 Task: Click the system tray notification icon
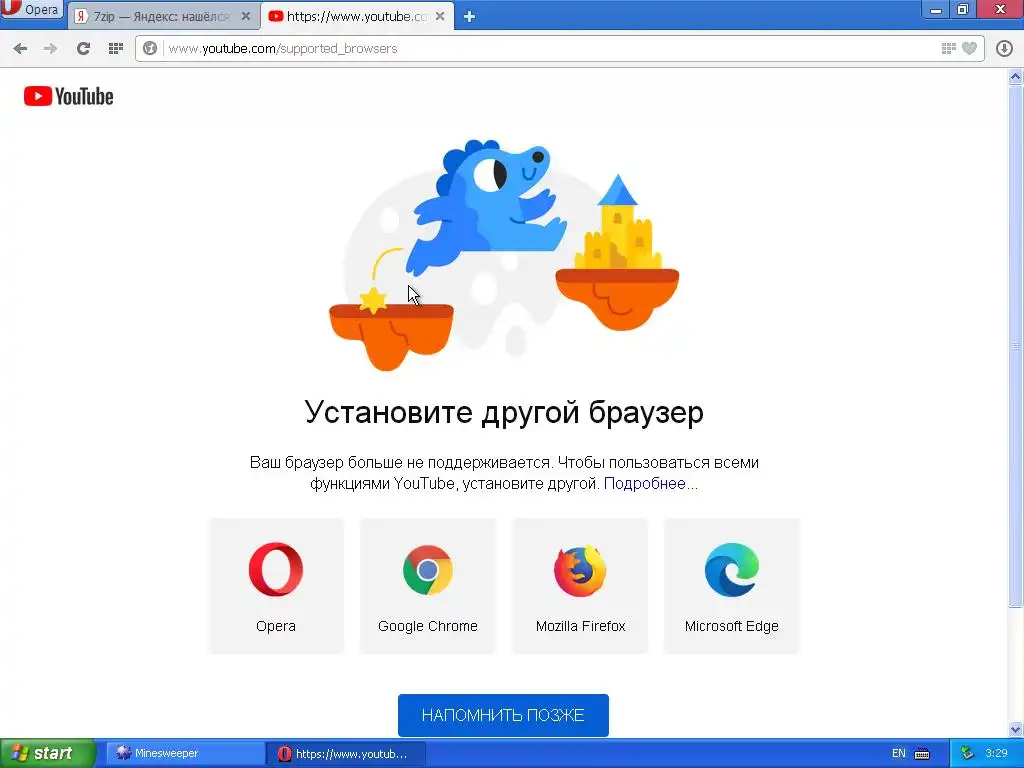[x=967, y=753]
